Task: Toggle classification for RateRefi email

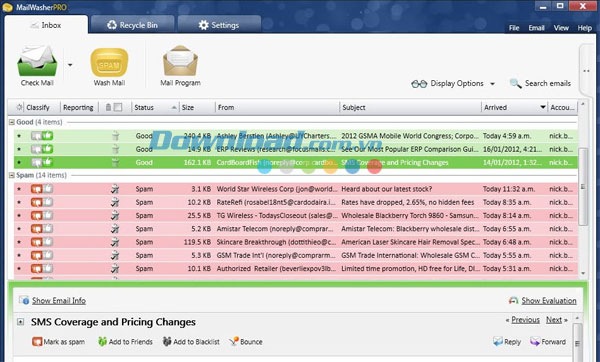Action: coord(42,202)
